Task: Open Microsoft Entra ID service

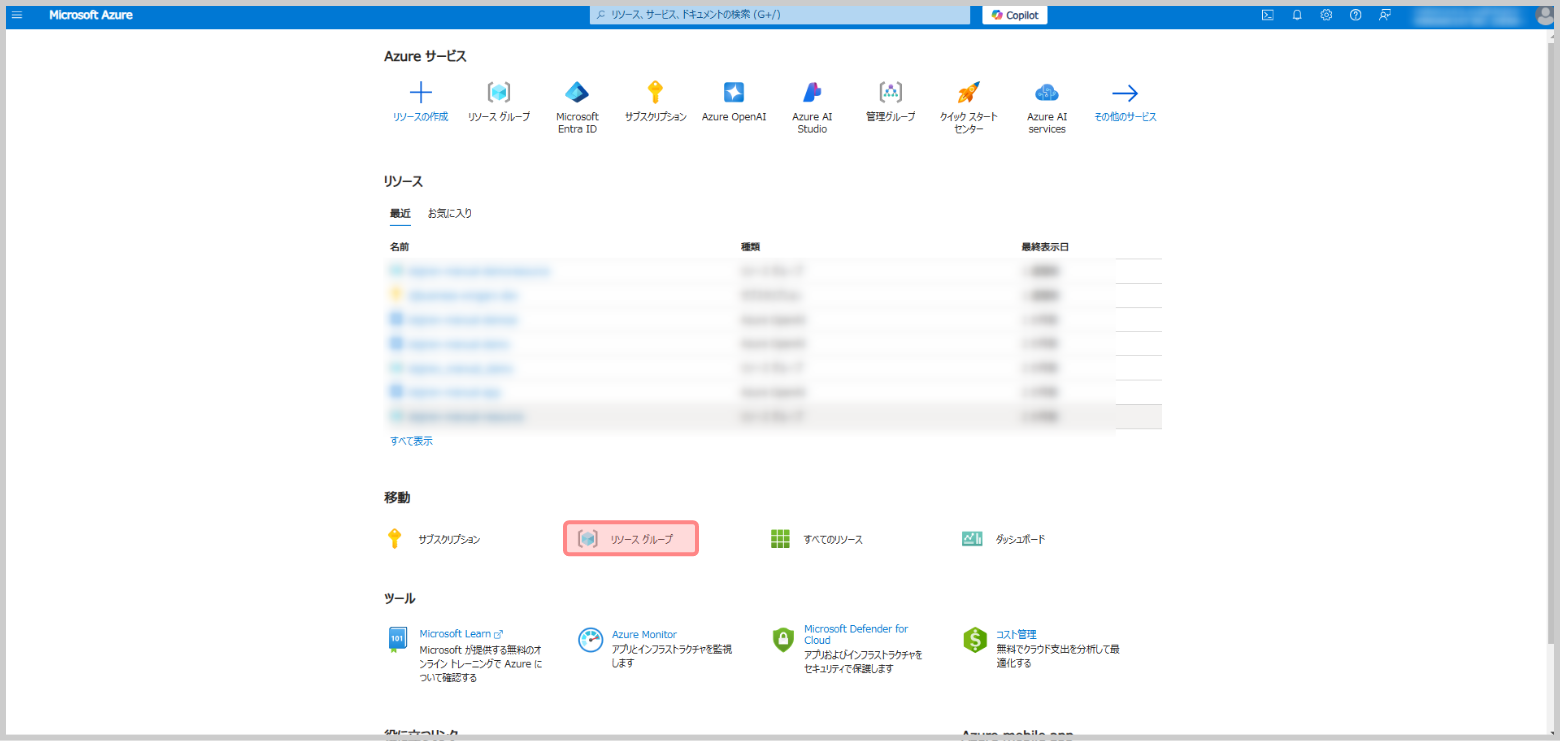Action: (577, 108)
